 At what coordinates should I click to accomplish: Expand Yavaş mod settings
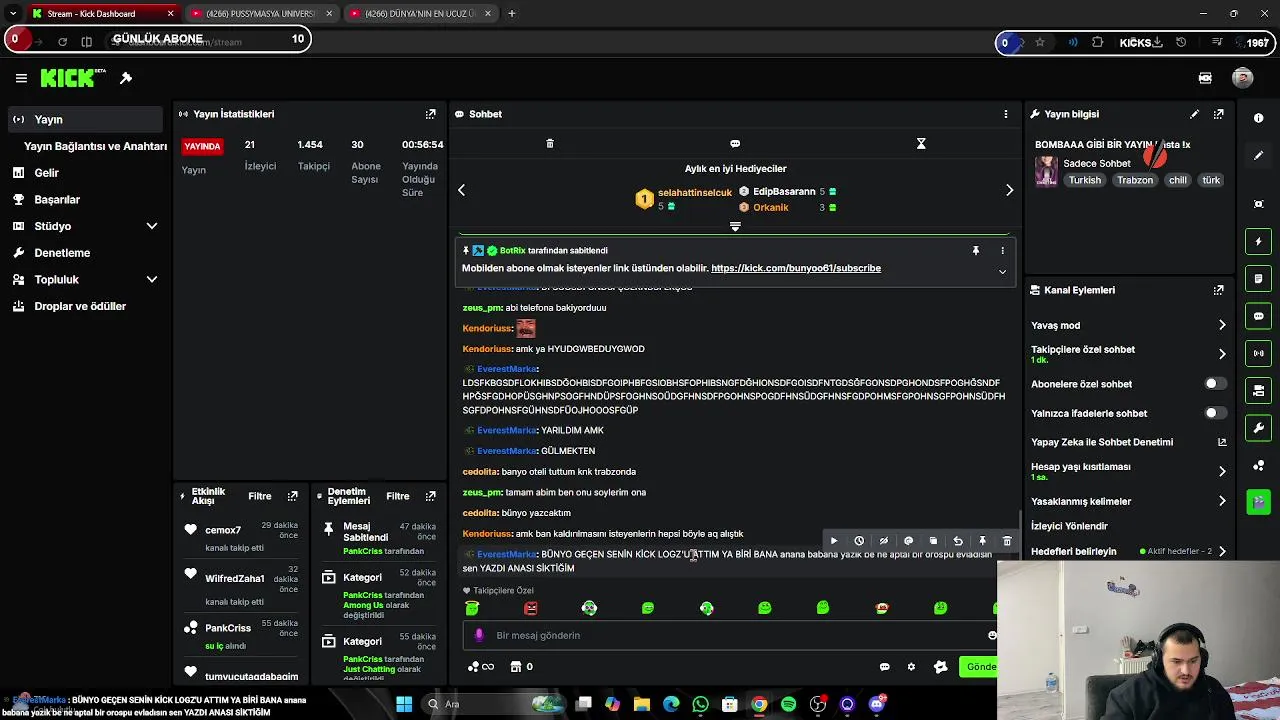pos(1222,325)
